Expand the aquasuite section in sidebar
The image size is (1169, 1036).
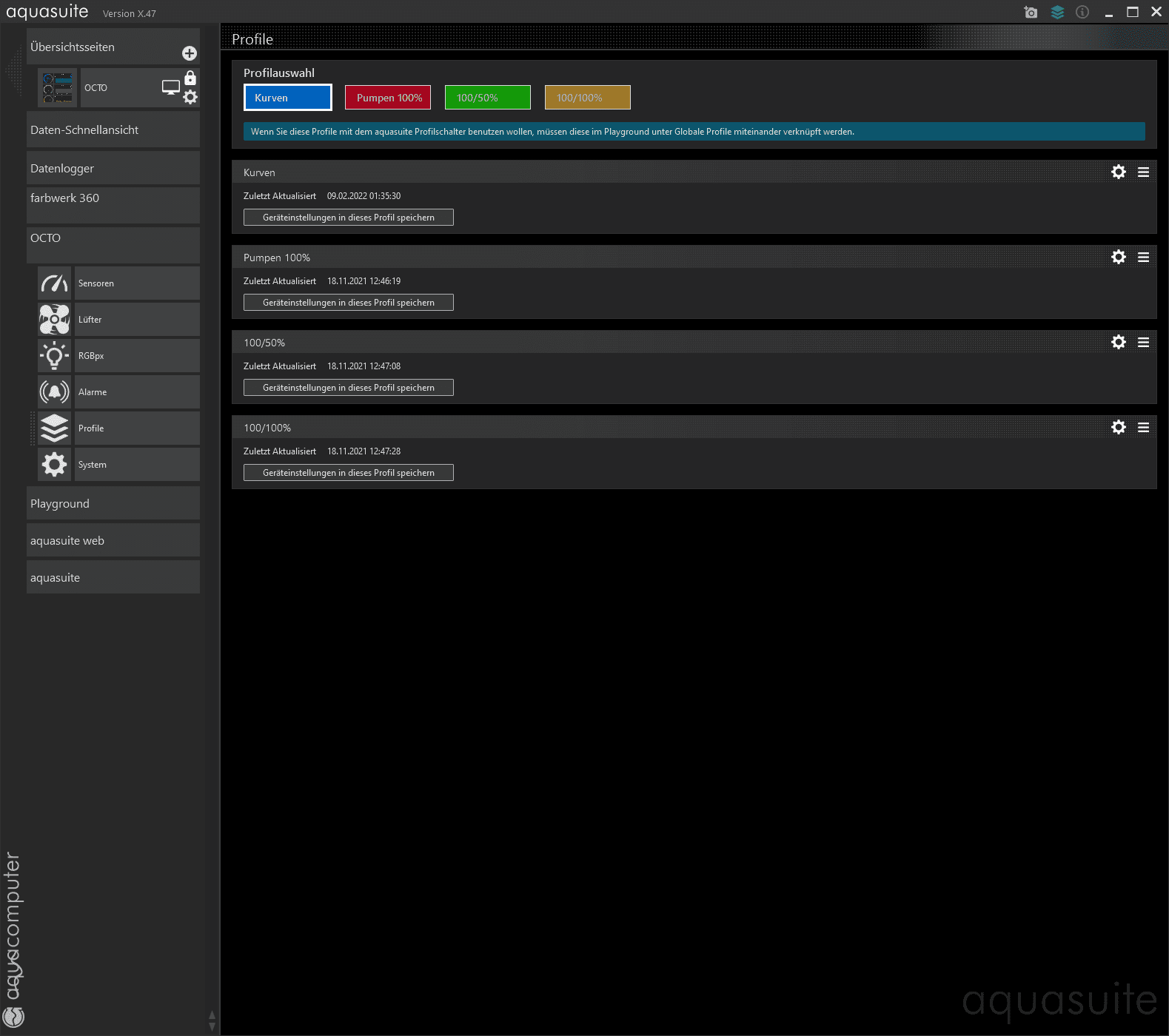tap(113, 577)
